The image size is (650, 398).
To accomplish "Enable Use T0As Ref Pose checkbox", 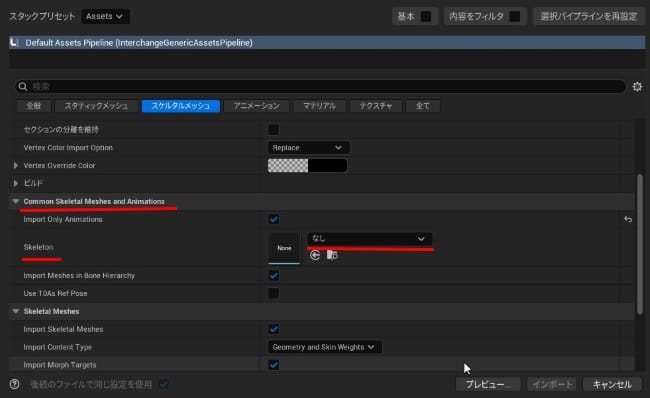I will pyautogui.click(x=274, y=293).
